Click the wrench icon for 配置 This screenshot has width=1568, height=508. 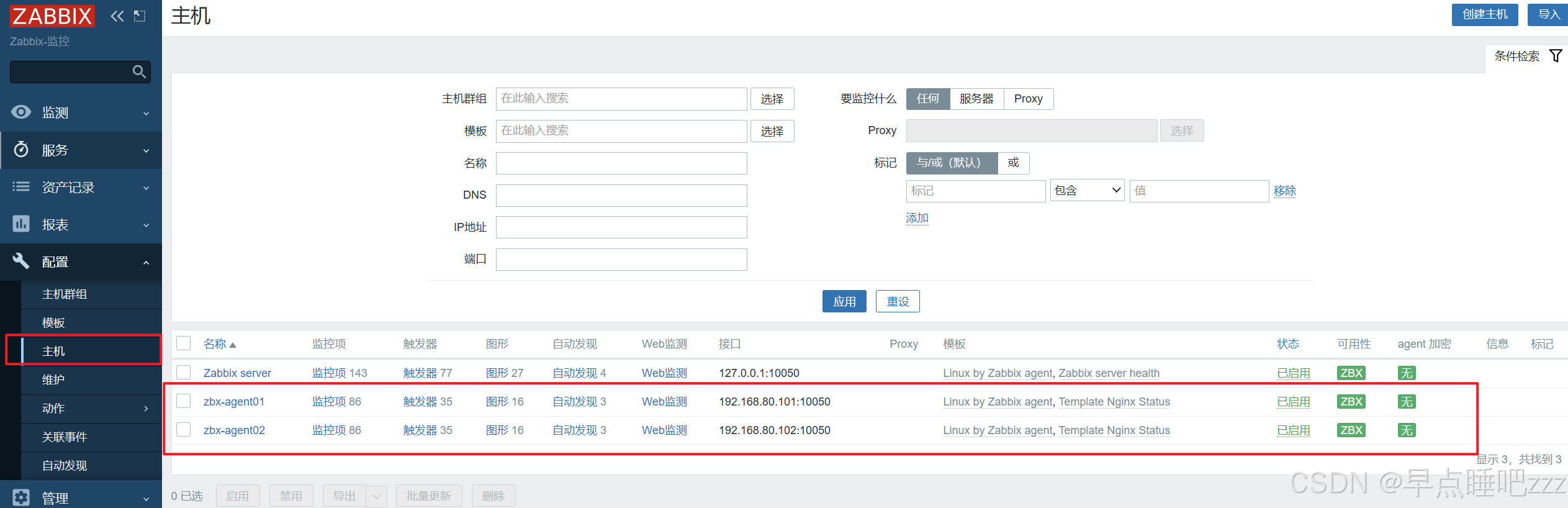point(21,261)
